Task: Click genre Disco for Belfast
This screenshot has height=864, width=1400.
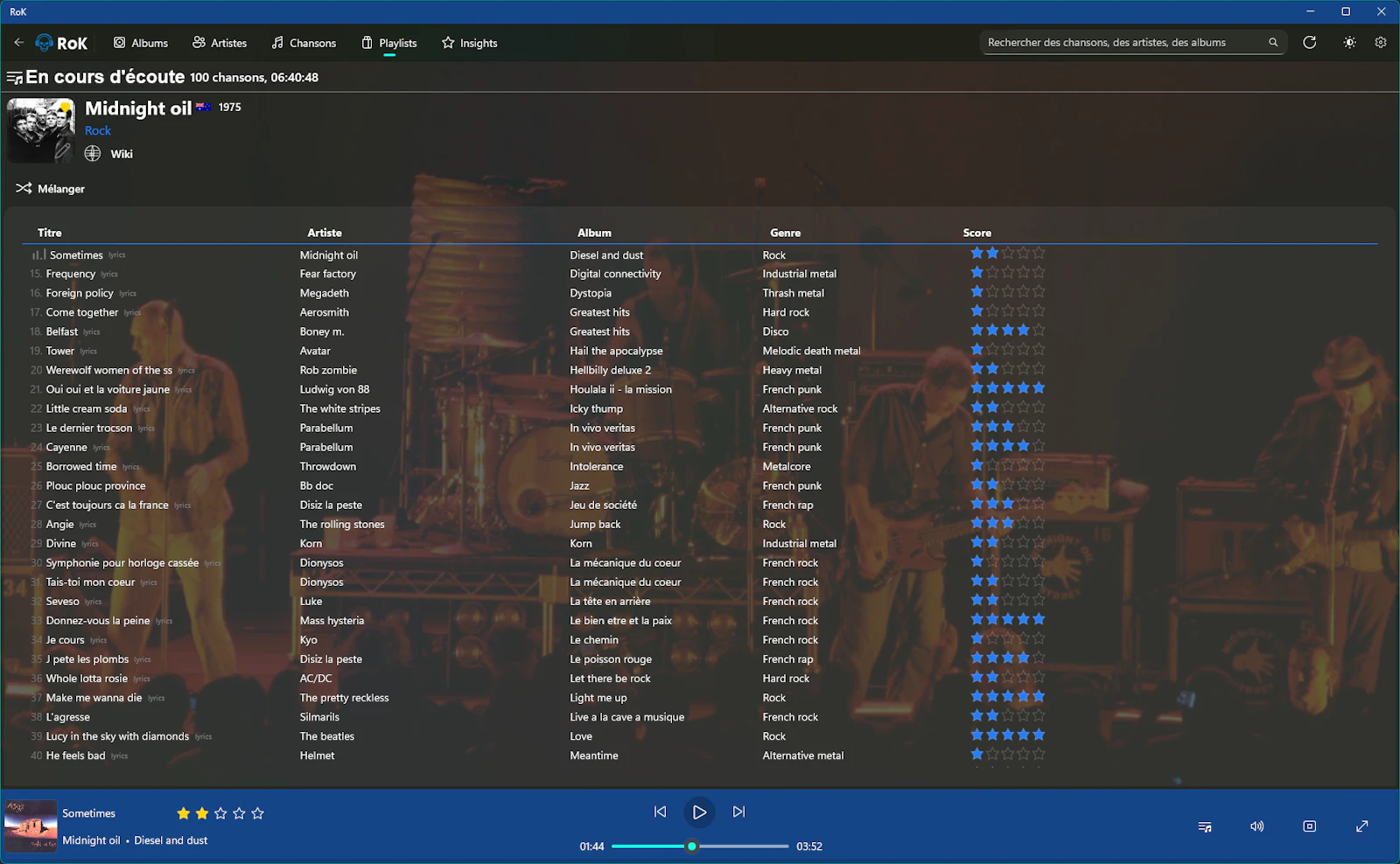Action: pyautogui.click(x=776, y=331)
